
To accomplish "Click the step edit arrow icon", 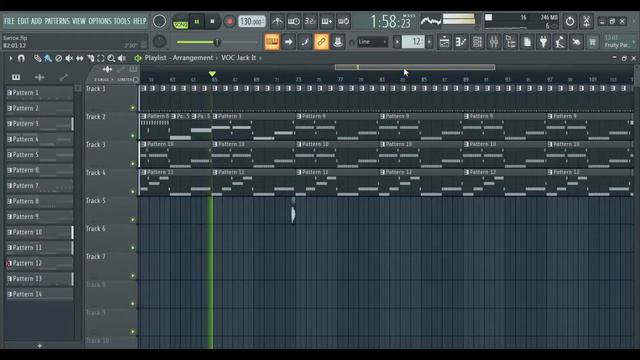I will pyautogui.click(x=289, y=42).
